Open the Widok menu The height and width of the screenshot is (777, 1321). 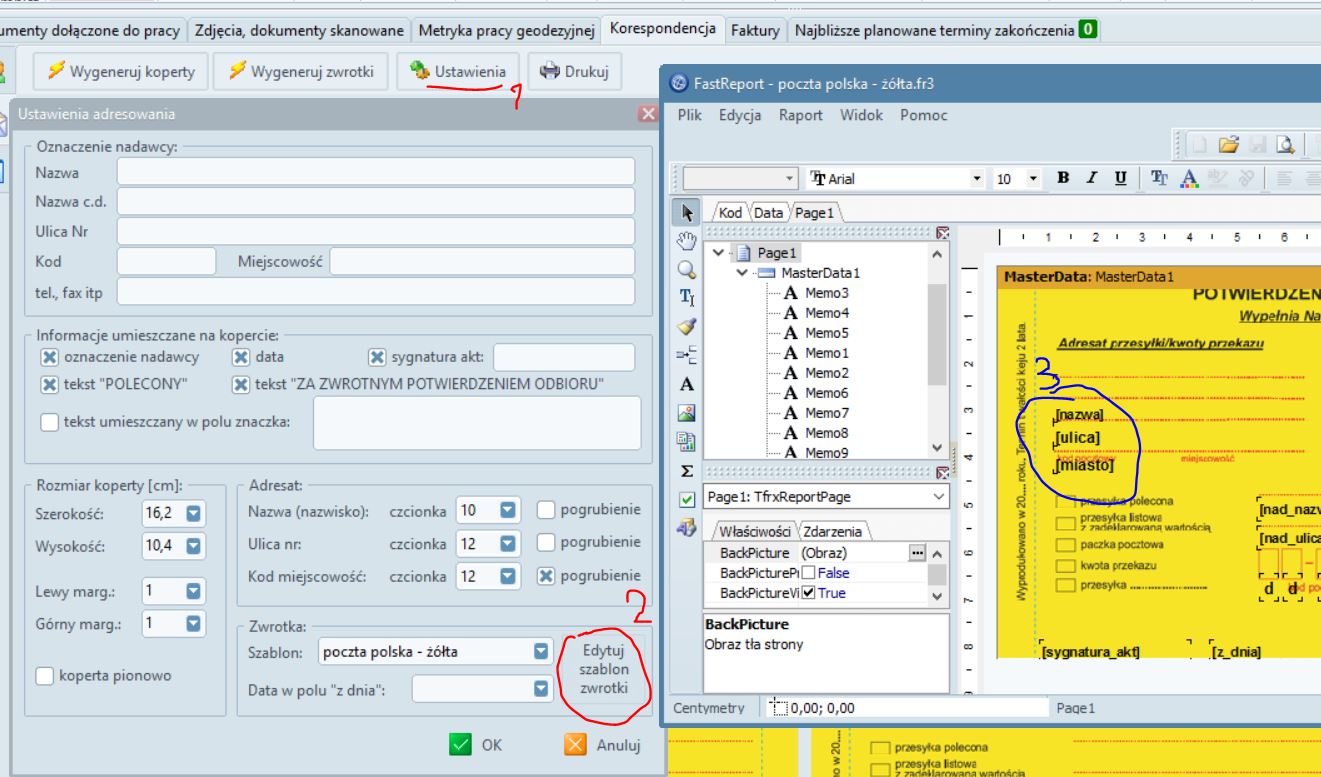pos(862,115)
